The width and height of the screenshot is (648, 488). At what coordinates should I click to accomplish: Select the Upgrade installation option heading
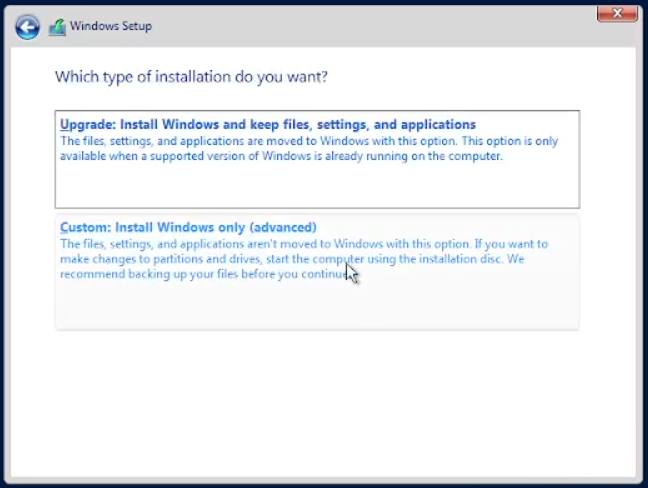[268, 125]
